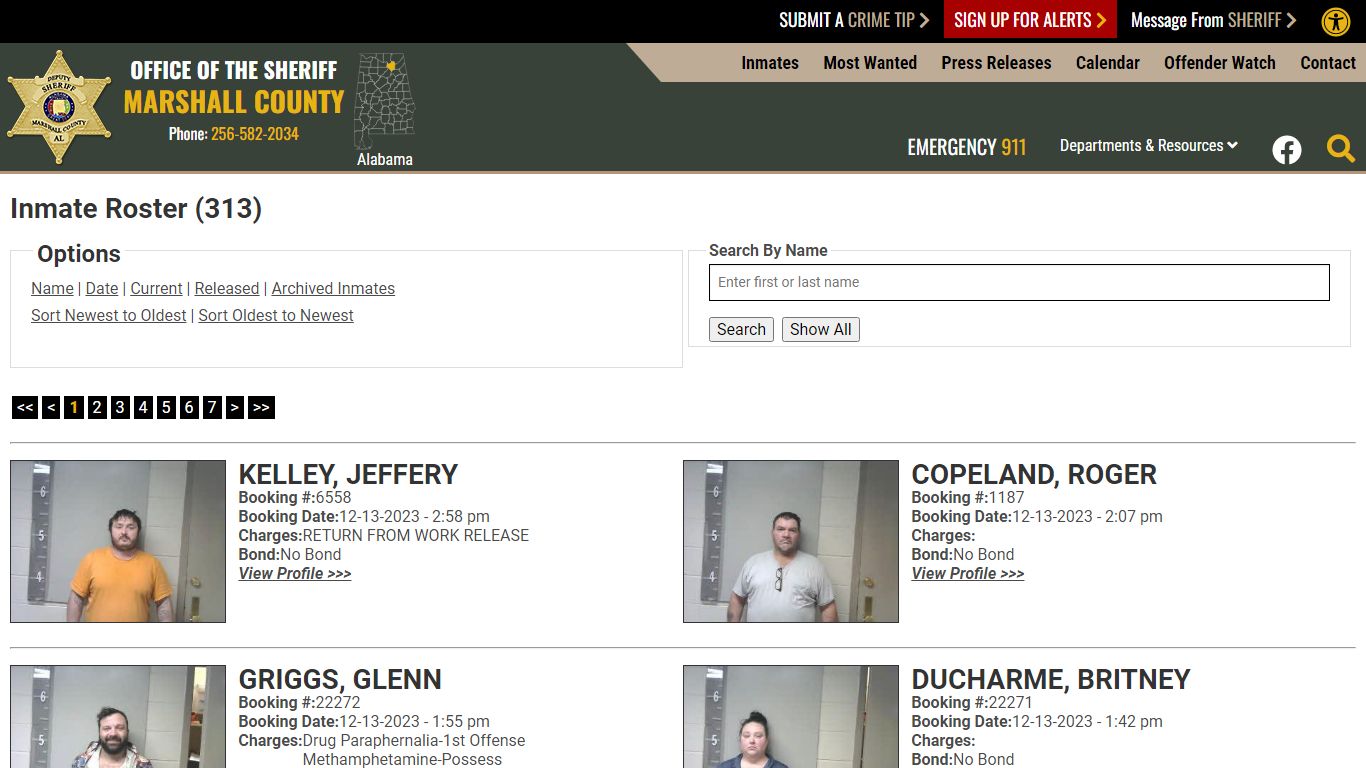Viewport: 1366px width, 768px height.
Task: Go to pagination page 4
Action: click(143, 407)
